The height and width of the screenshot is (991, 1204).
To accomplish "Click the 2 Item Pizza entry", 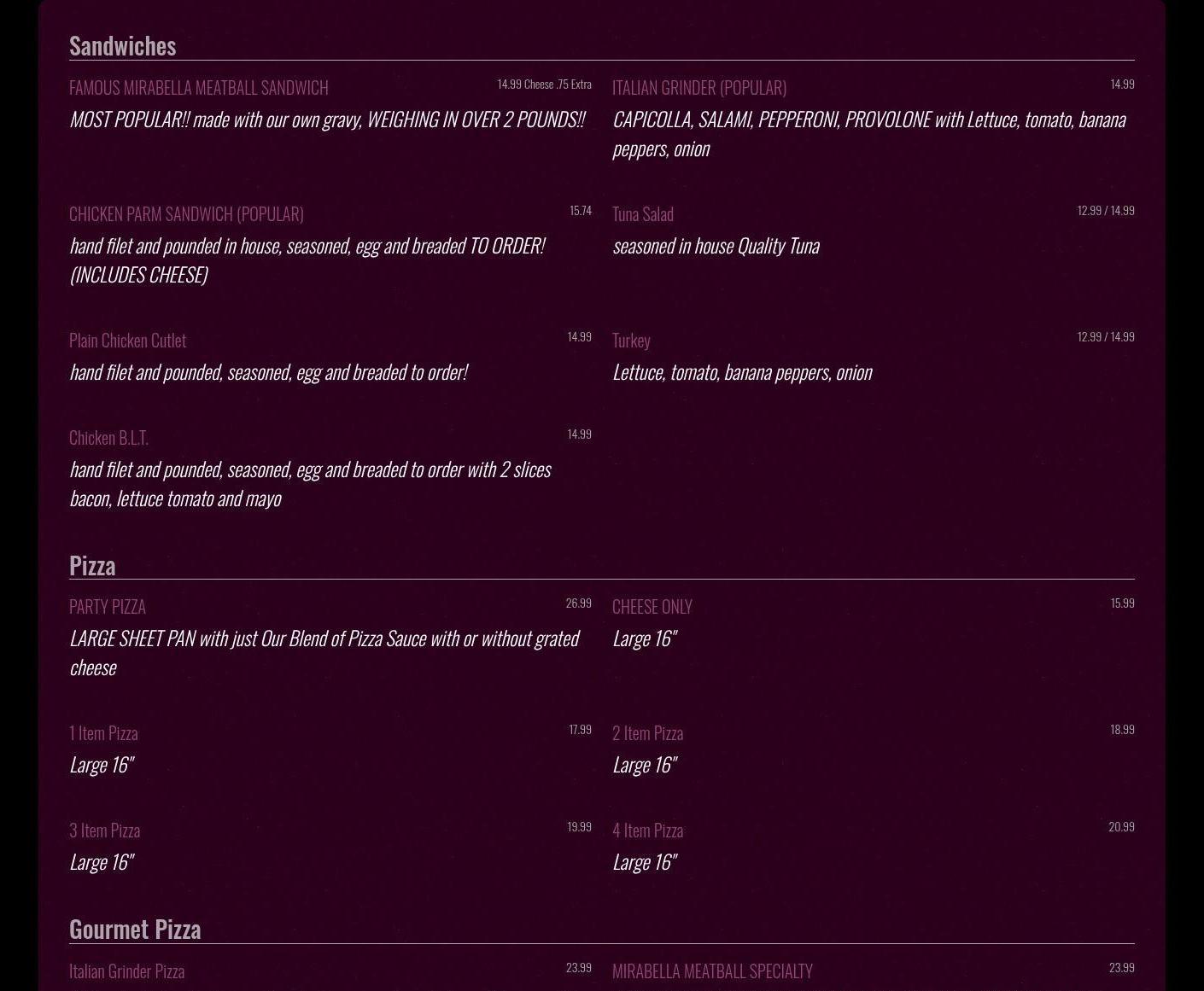I will (647, 733).
